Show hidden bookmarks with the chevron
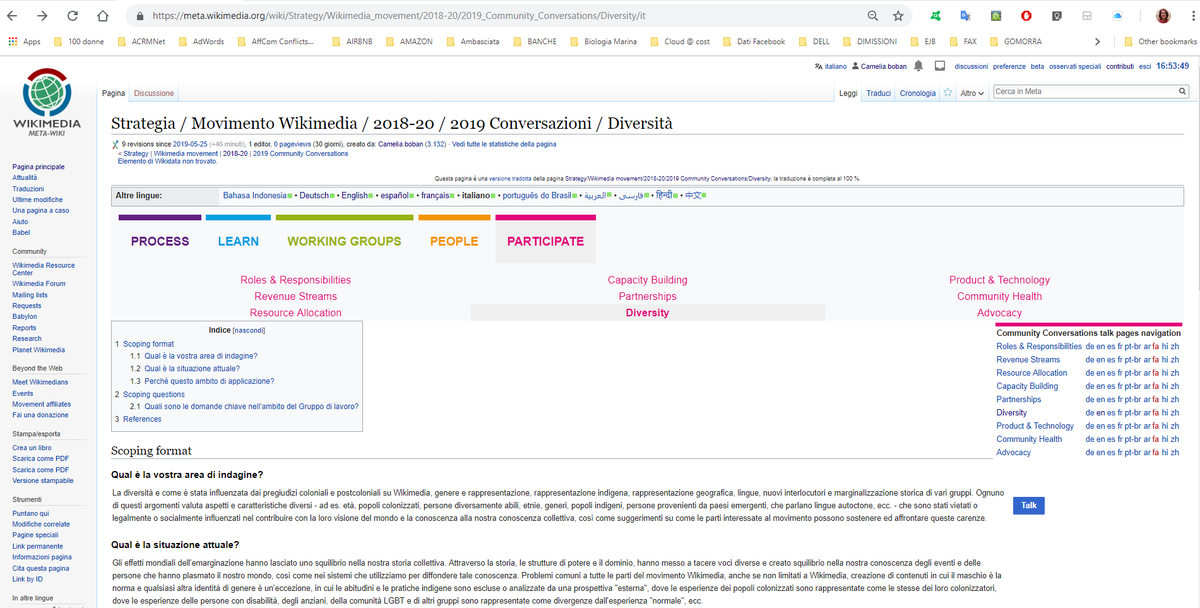This screenshot has width=1200, height=608. coord(1098,42)
